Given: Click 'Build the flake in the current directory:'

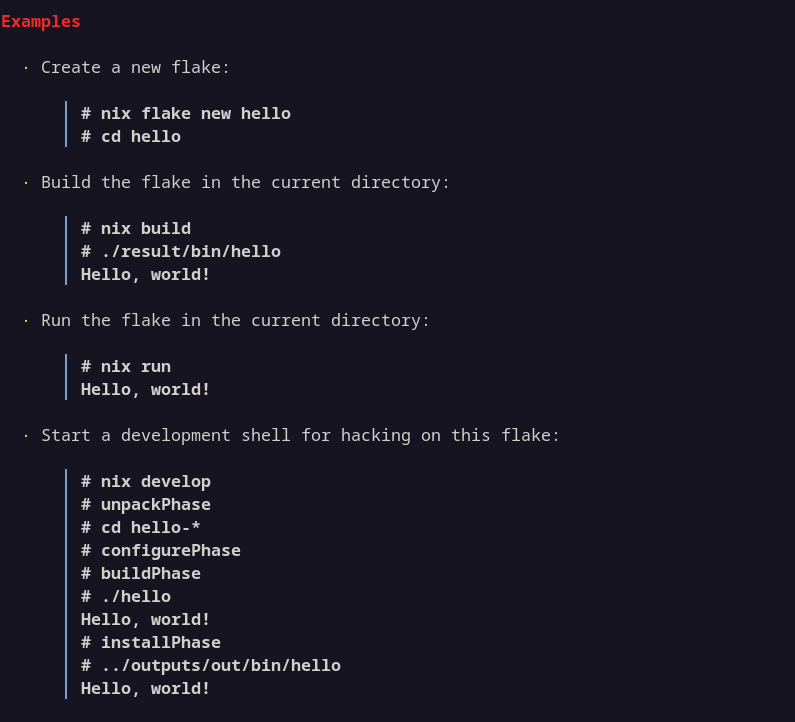Looking at the screenshot, I should click(245, 182).
